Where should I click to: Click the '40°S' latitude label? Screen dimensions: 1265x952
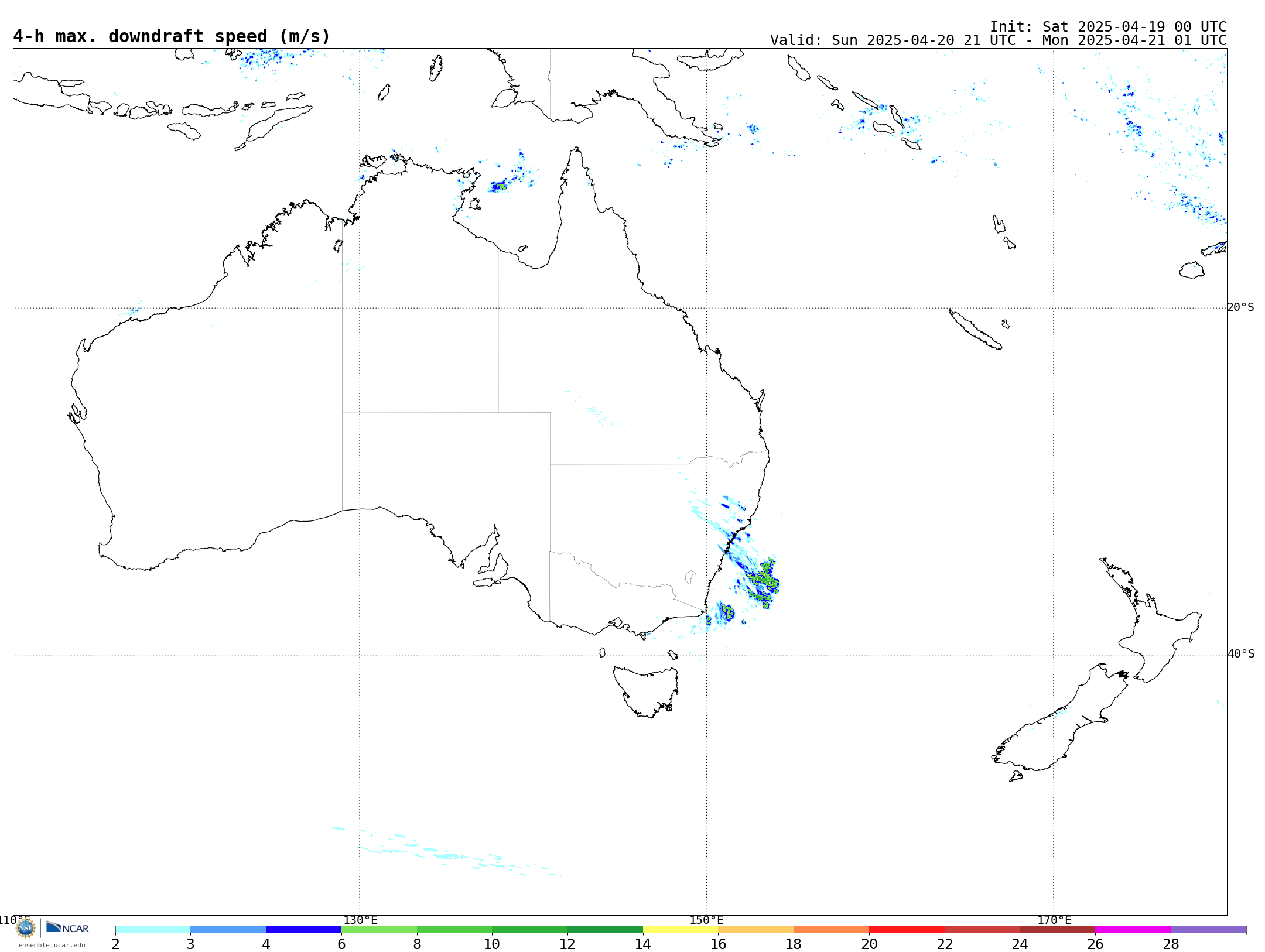coord(1241,654)
